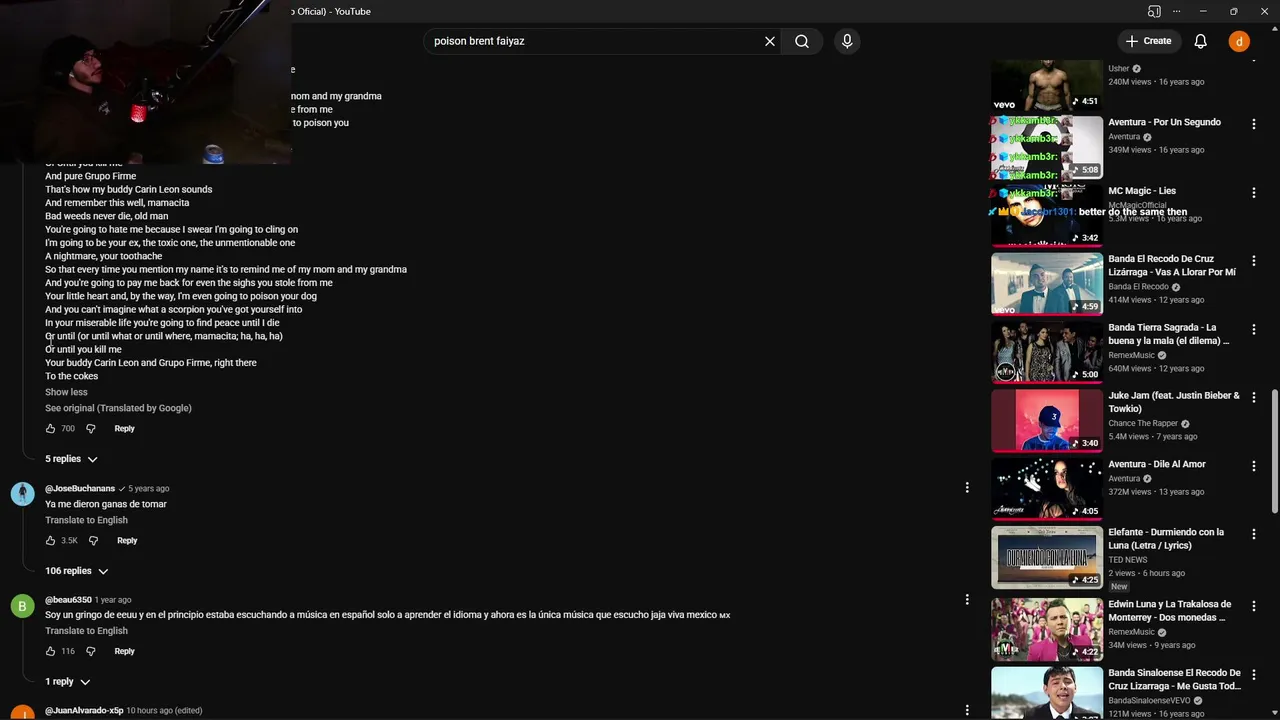This screenshot has height=720, width=1280.
Task: Open @JoseBuchanans channel link
Action: point(80,488)
